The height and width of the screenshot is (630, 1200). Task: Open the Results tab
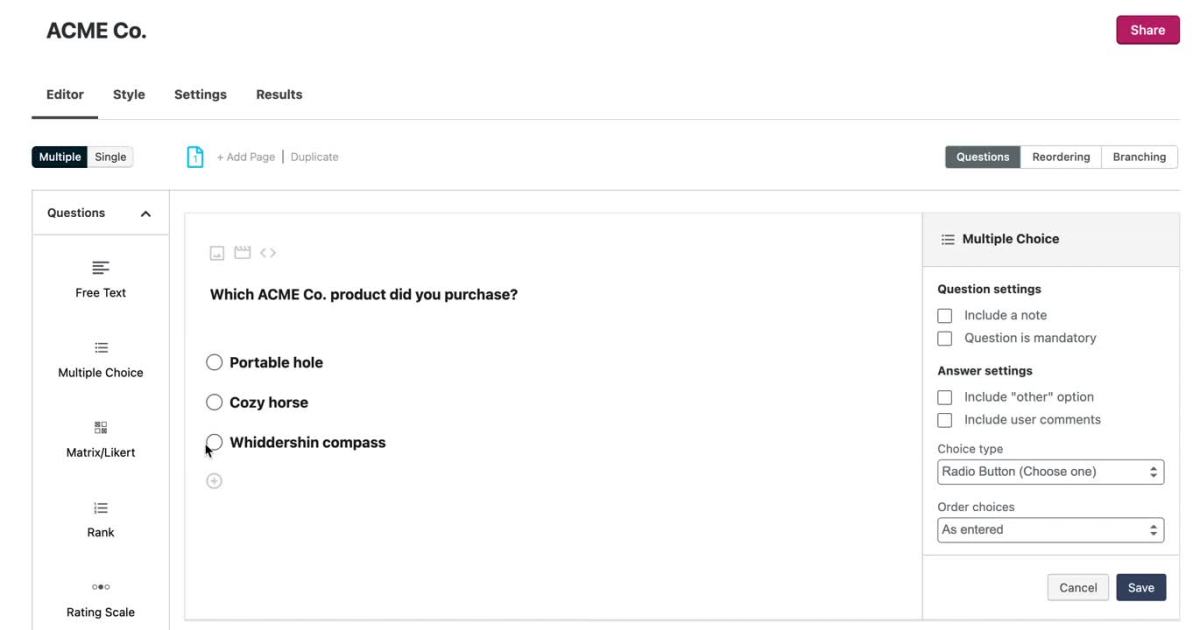[279, 95]
